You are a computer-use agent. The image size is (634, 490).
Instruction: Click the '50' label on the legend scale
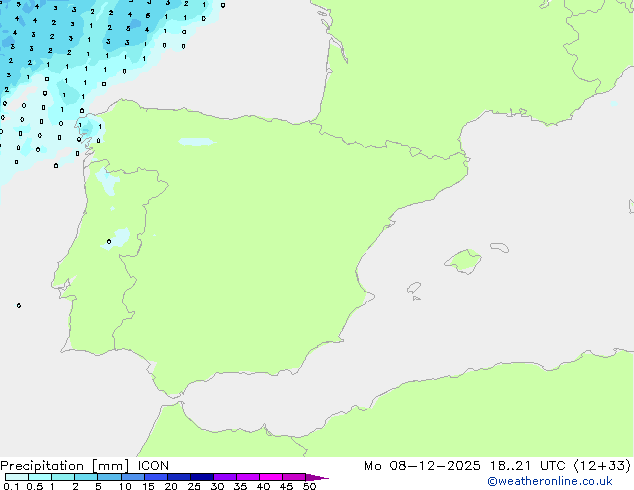[x=309, y=486]
